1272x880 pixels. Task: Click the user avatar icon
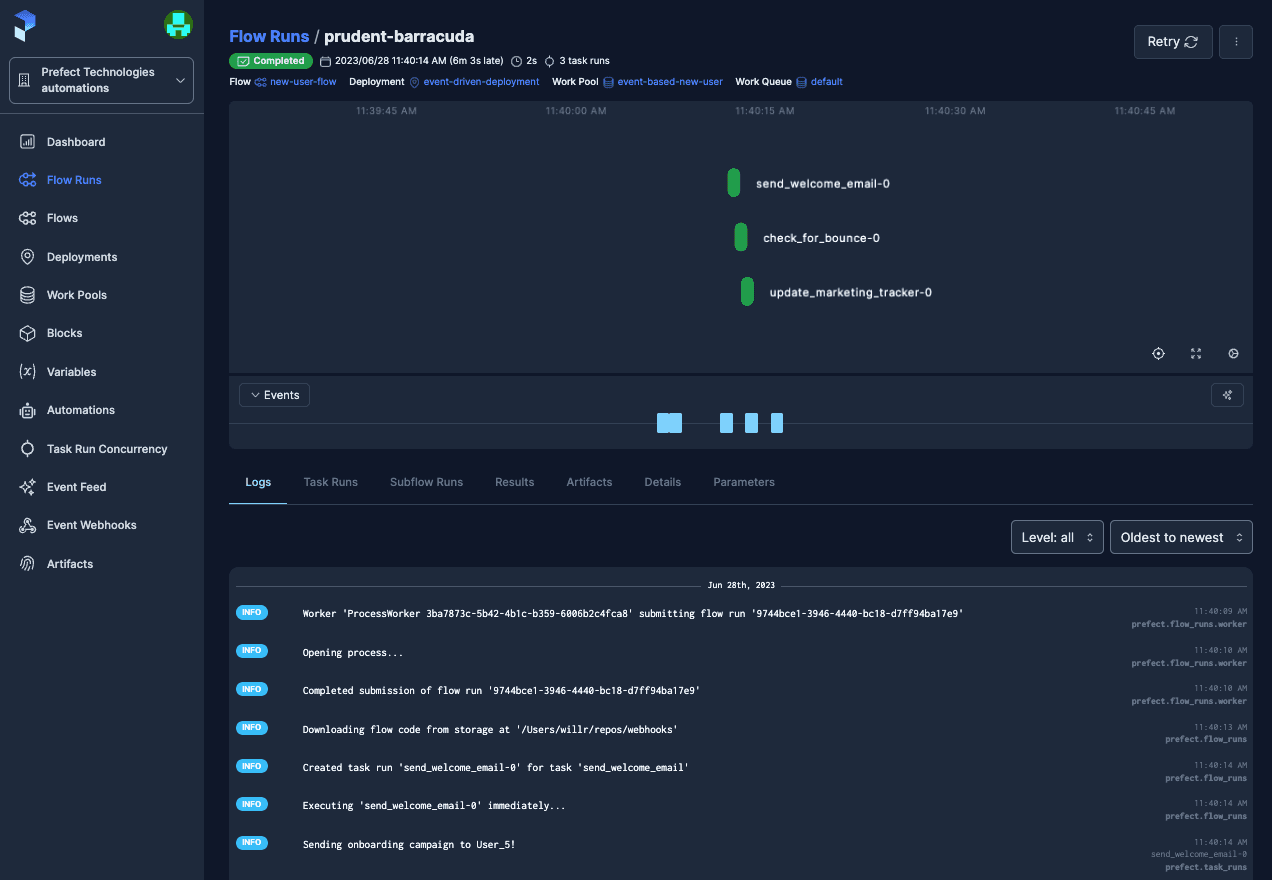tap(178, 25)
